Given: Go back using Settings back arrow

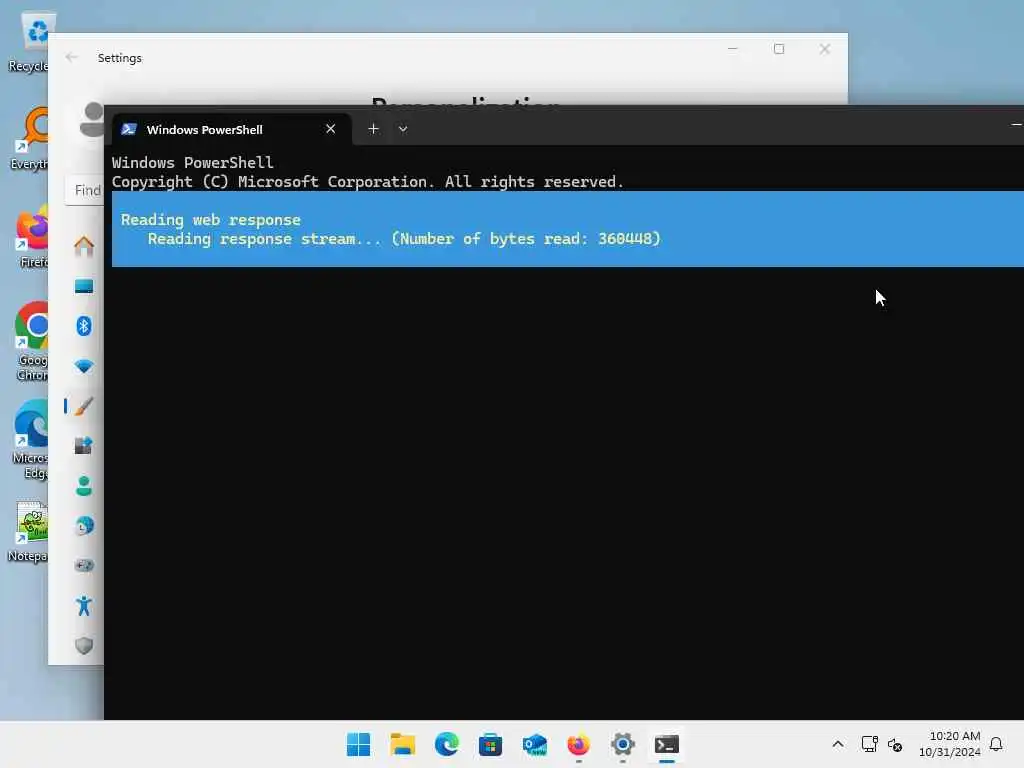Looking at the screenshot, I should [x=71, y=57].
